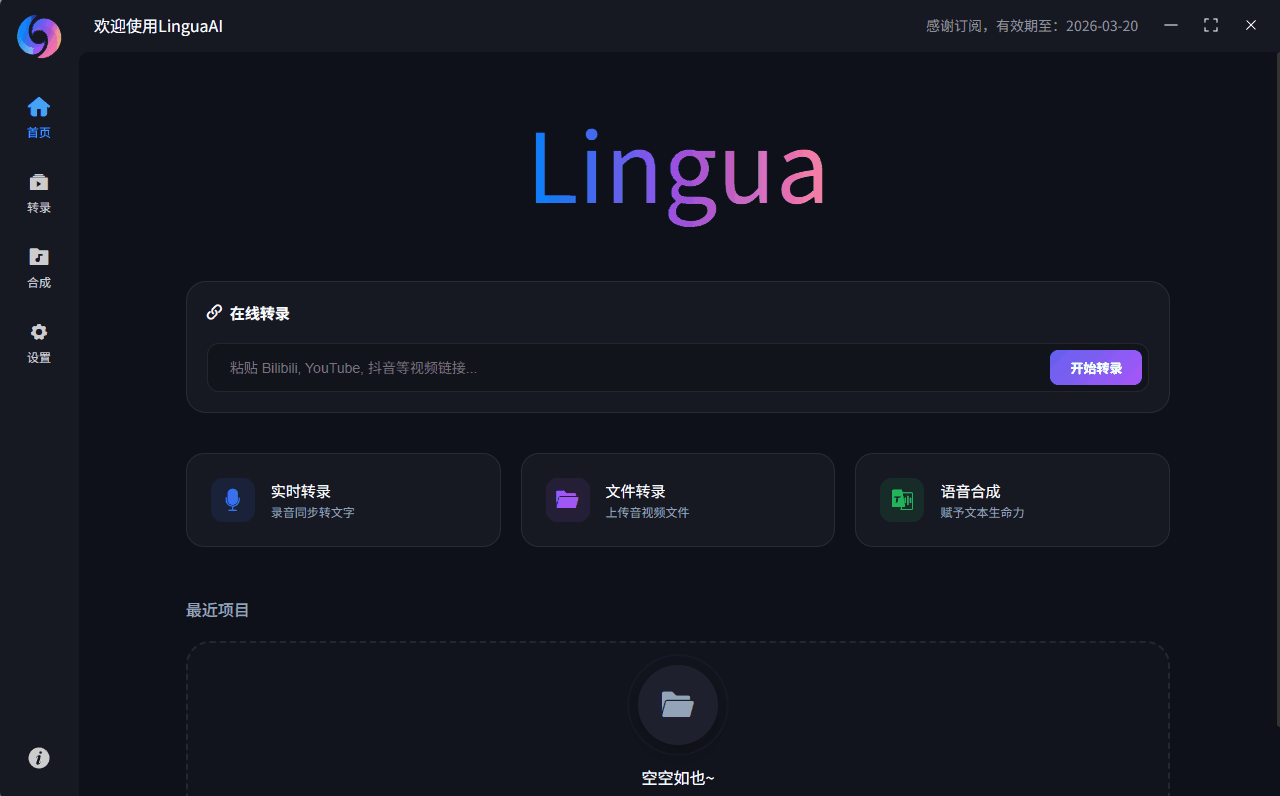Screen dimensions: 1280x796
Task: Minimize the LinguaAI window
Action: tap(1171, 25)
